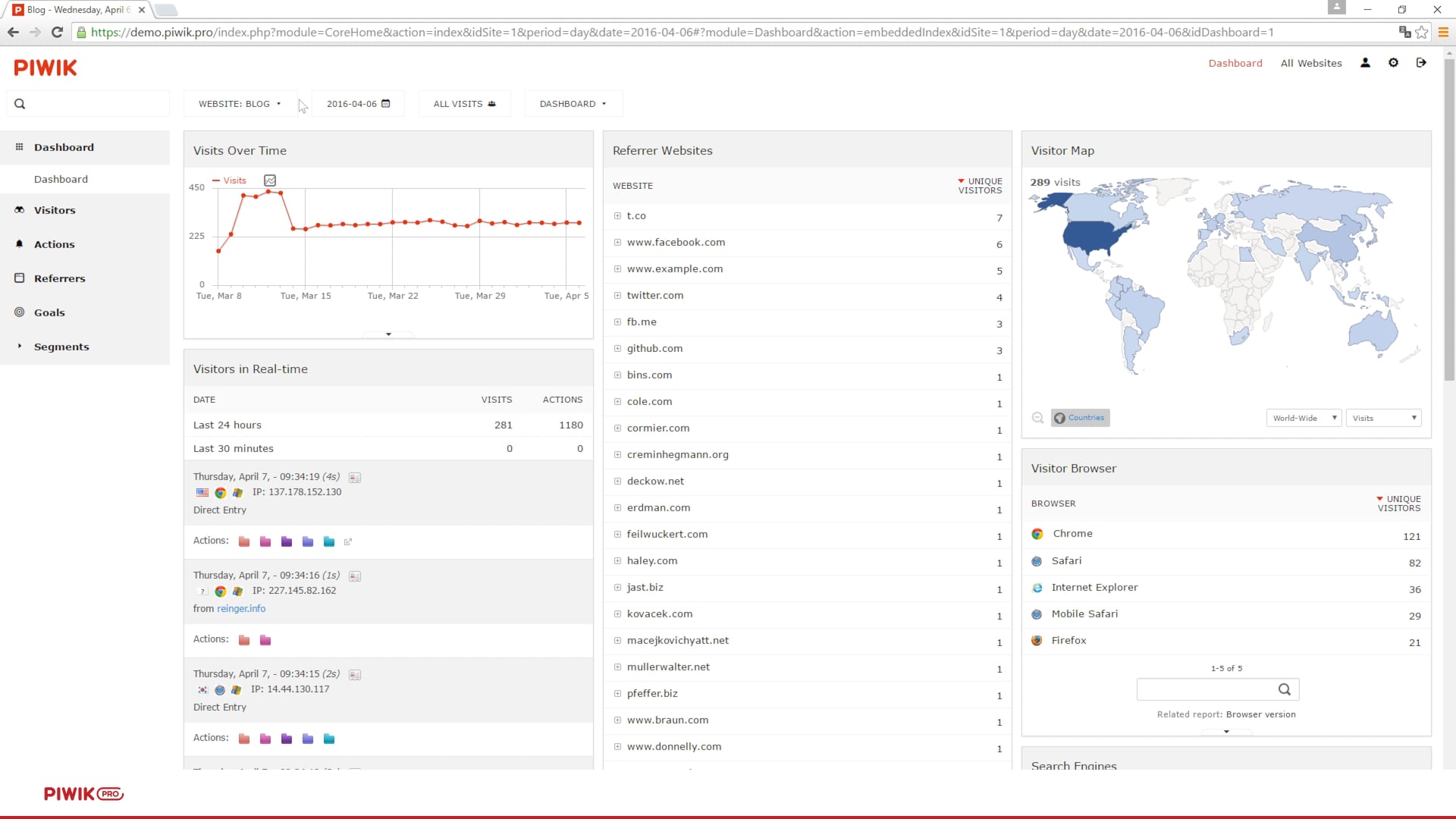
Task: Expand the www.facebook.com referrer row
Action: click(617, 243)
